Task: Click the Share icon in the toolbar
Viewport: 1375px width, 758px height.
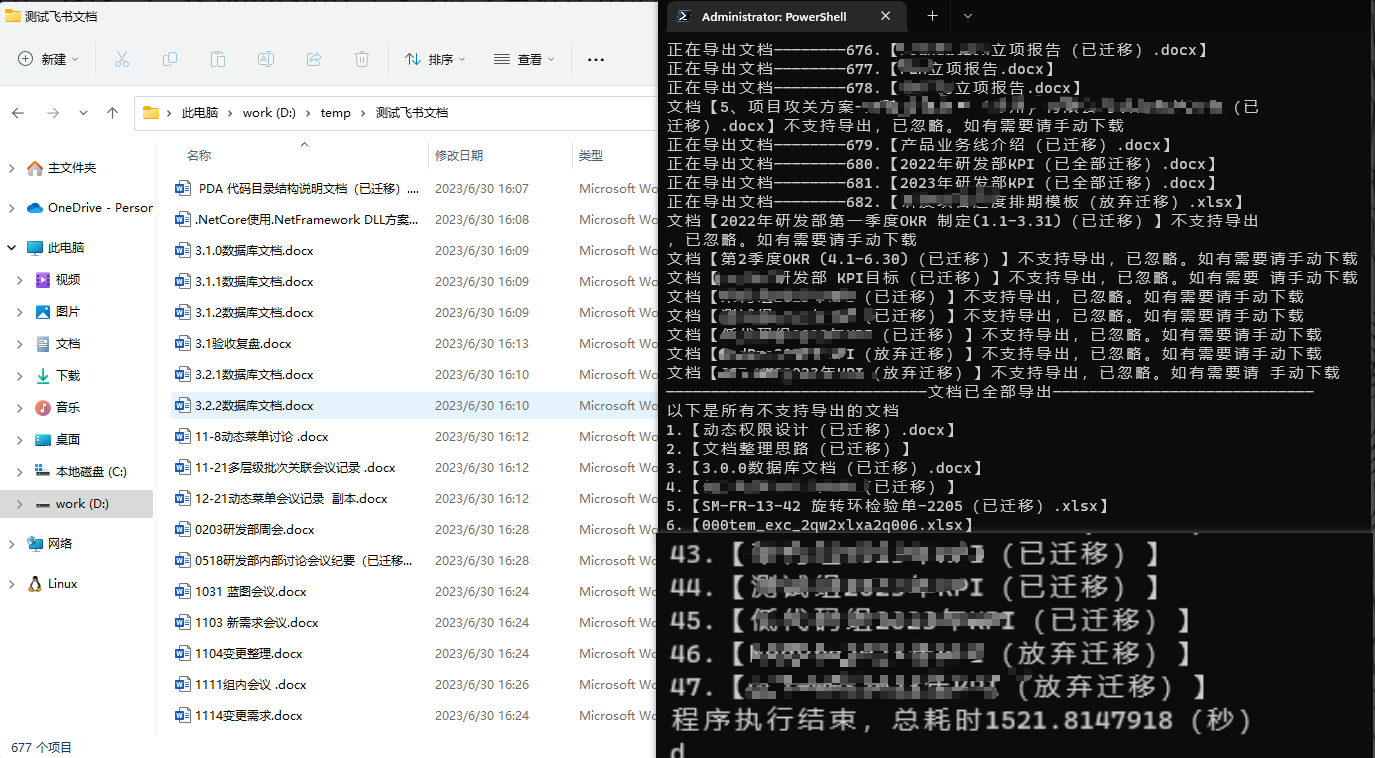Action: (x=314, y=60)
